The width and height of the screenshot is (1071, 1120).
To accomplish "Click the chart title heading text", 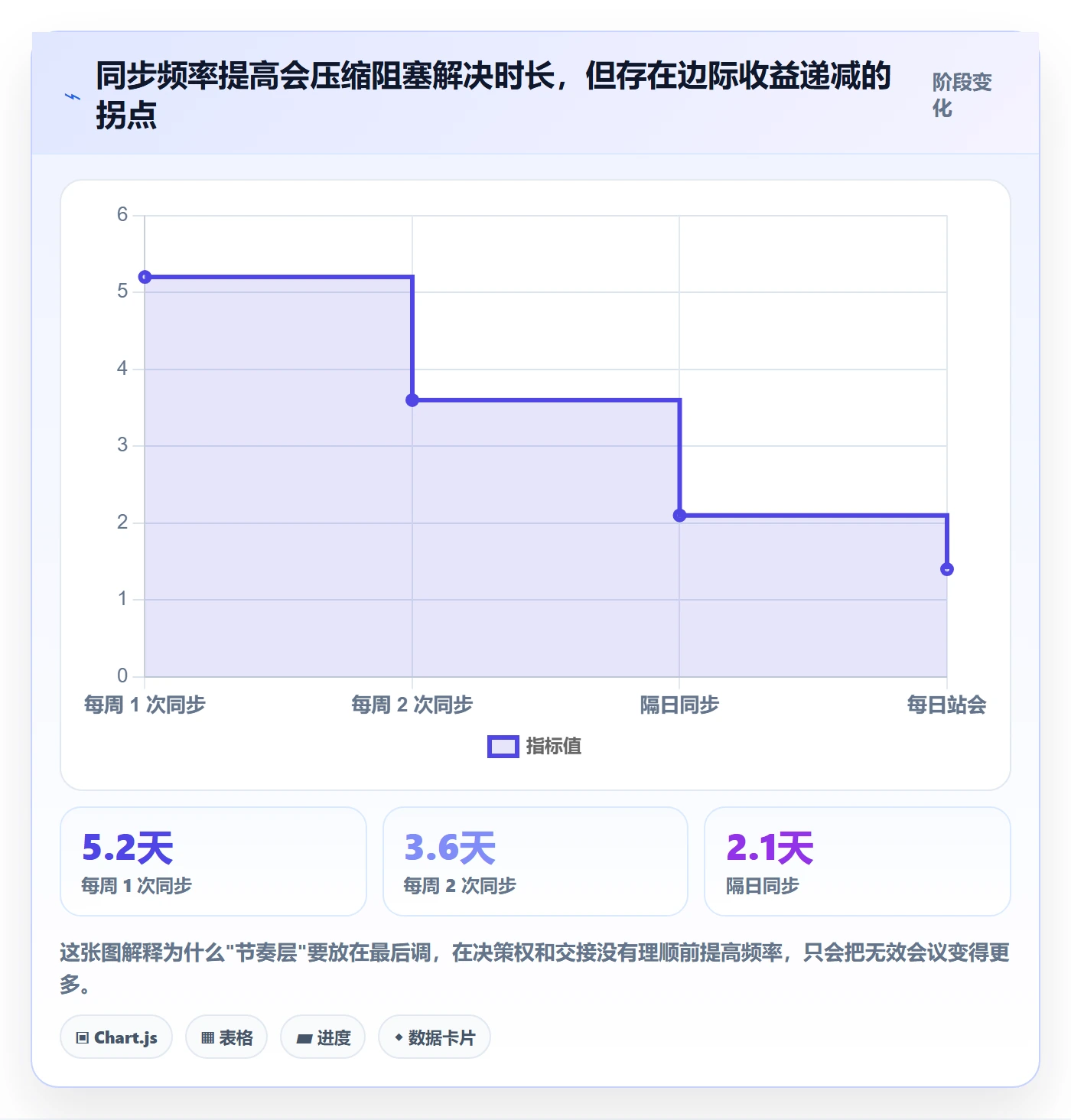I will pyautogui.click(x=493, y=95).
